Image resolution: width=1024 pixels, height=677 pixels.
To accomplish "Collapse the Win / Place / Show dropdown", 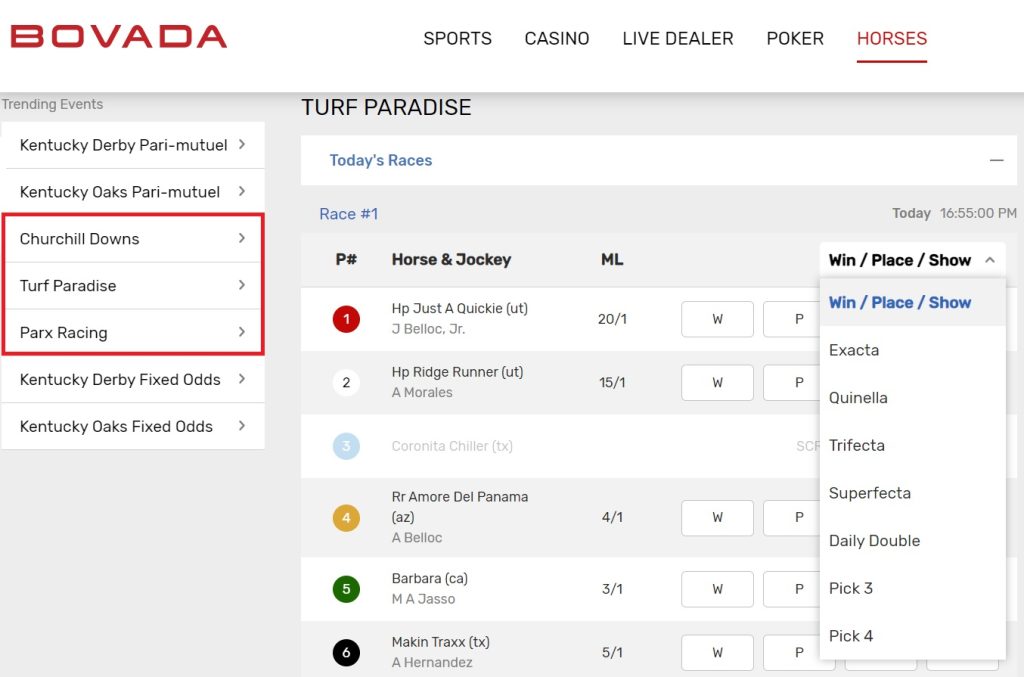I will coord(912,260).
